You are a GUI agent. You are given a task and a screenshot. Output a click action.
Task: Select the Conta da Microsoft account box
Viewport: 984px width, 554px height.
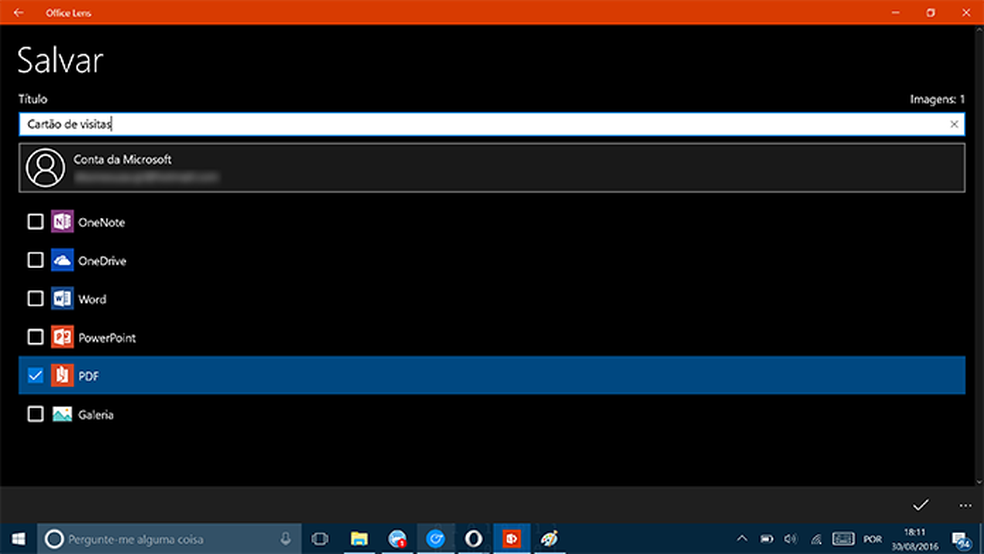[x=491, y=168]
